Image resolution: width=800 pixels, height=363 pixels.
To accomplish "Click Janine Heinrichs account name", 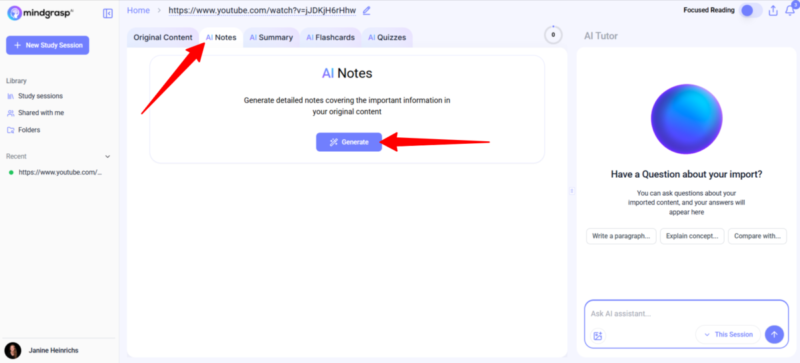I will [53, 351].
